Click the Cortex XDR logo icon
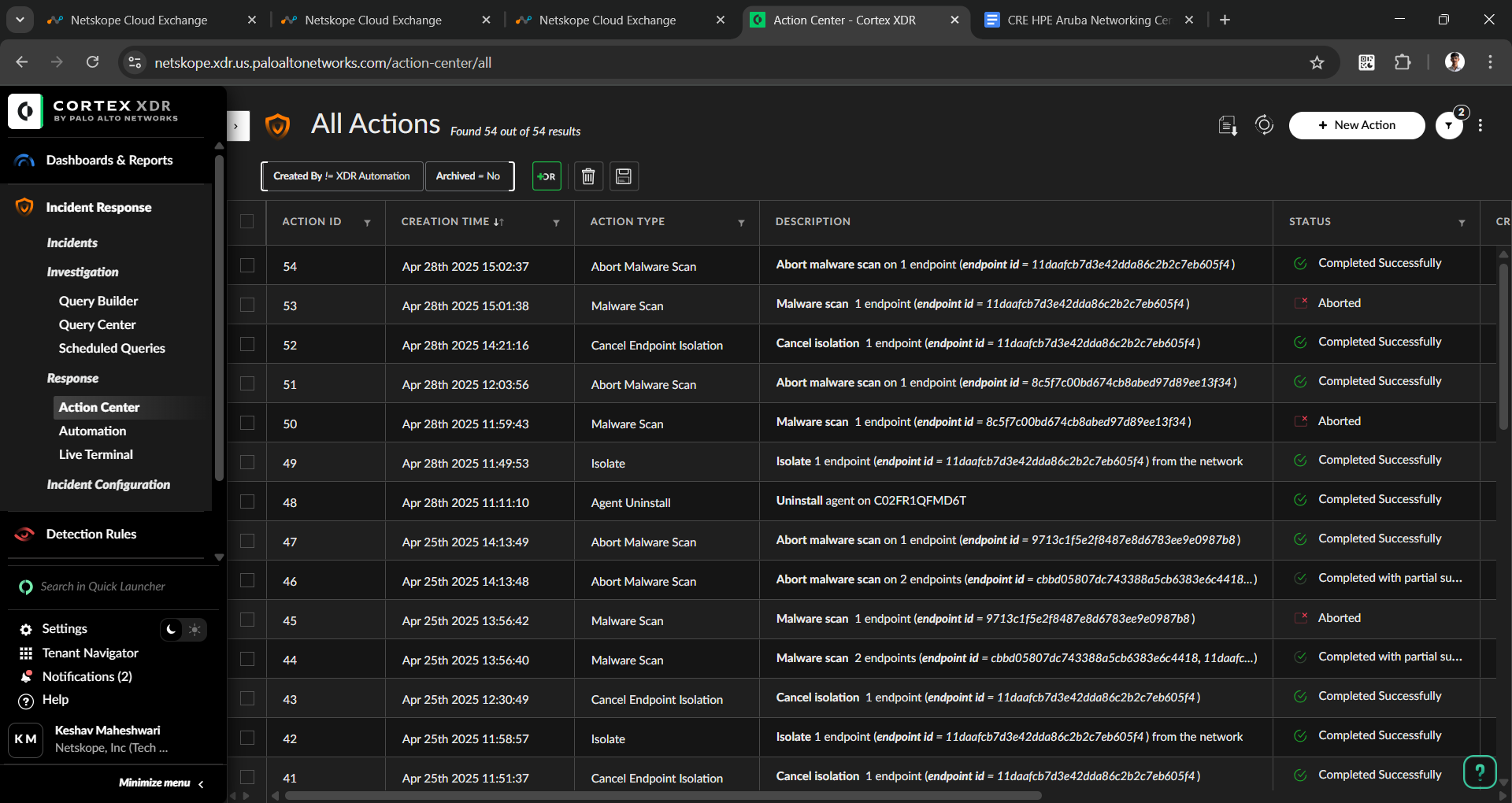Image resolution: width=1512 pixels, height=803 pixels. coord(25,111)
